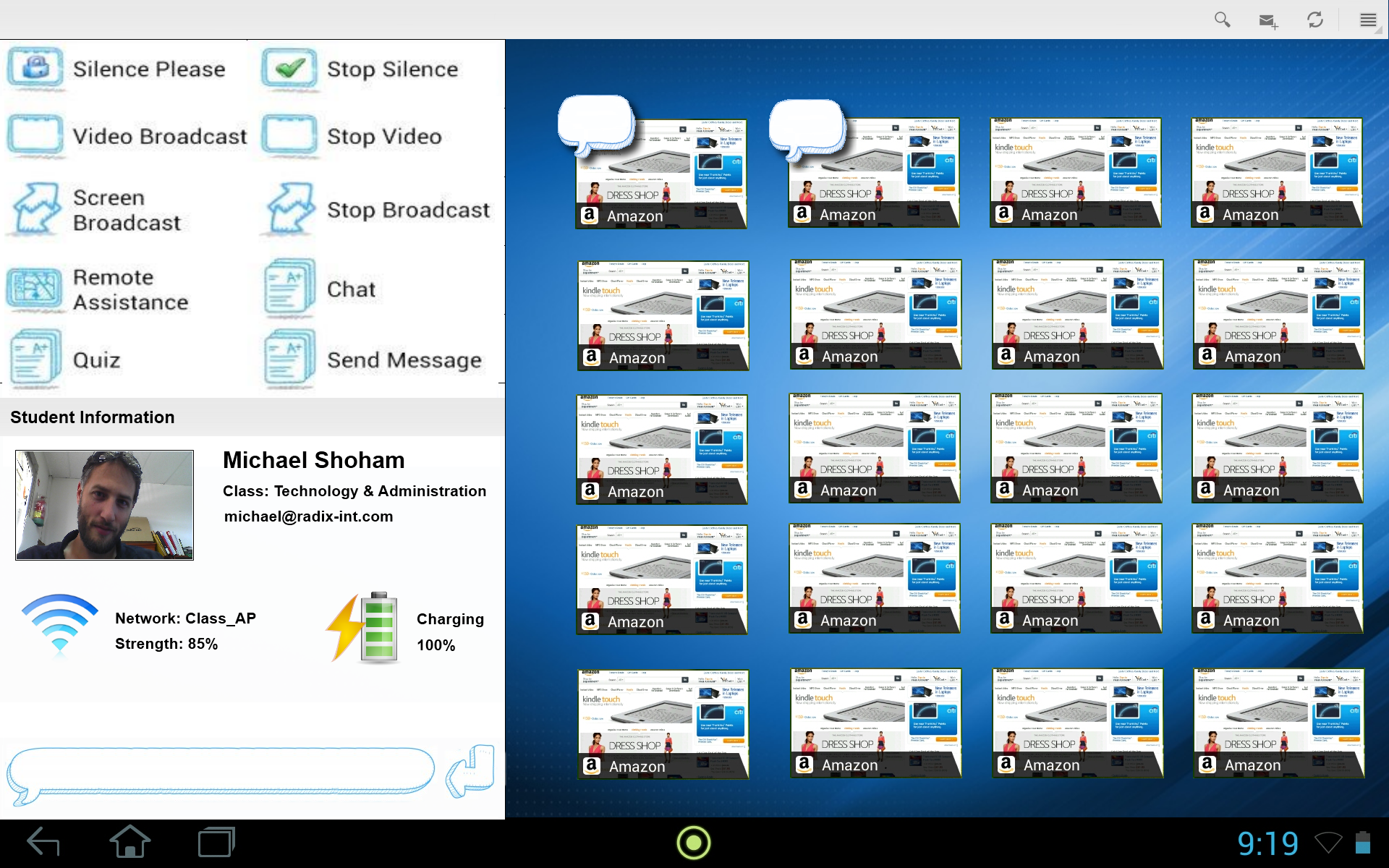
Task: Open the Chat feature
Action: 289,289
